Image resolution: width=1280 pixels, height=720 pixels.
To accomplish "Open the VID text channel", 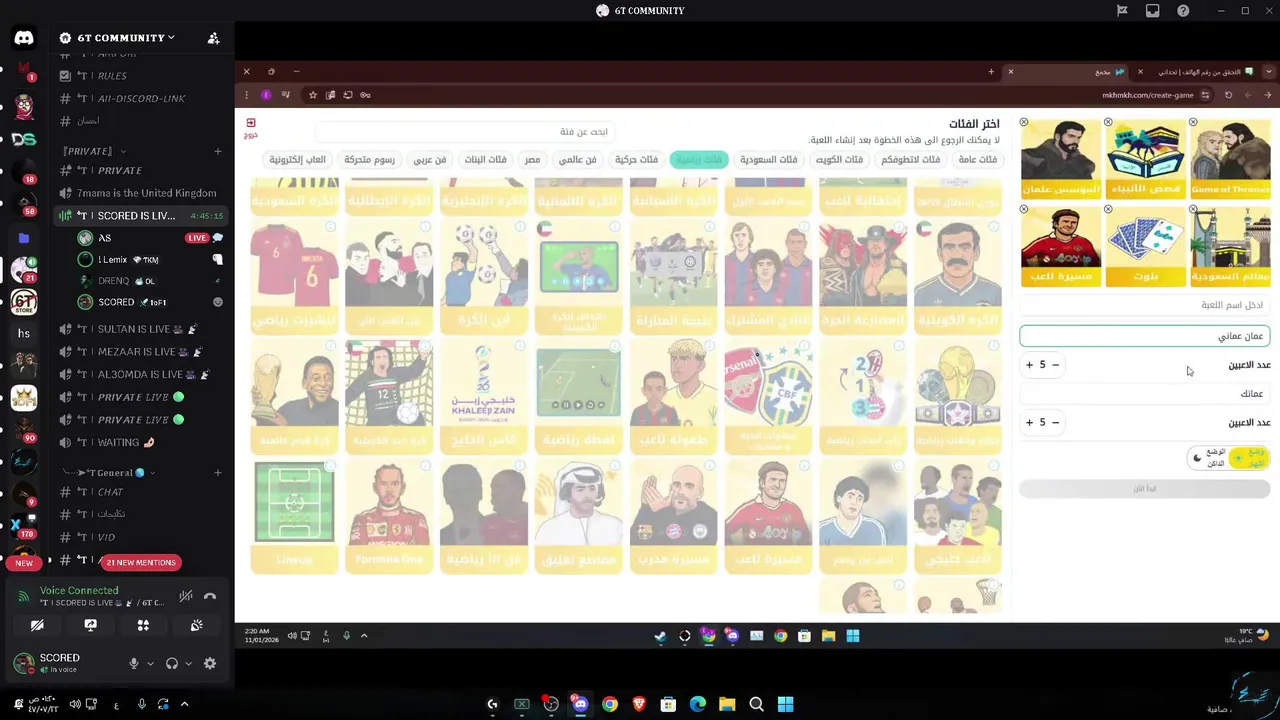I will (x=140, y=537).
